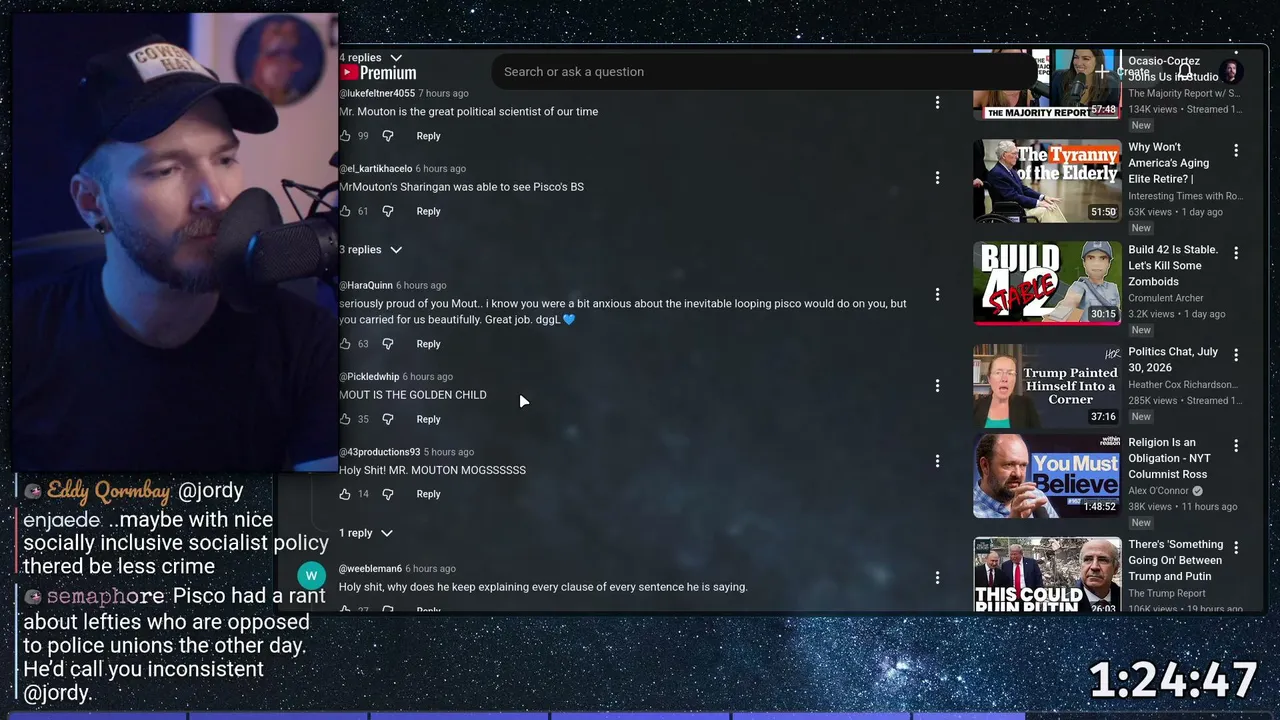Reply to @Pickledwhip's comment
Screen dimensions: 1280x720
tap(428, 419)
